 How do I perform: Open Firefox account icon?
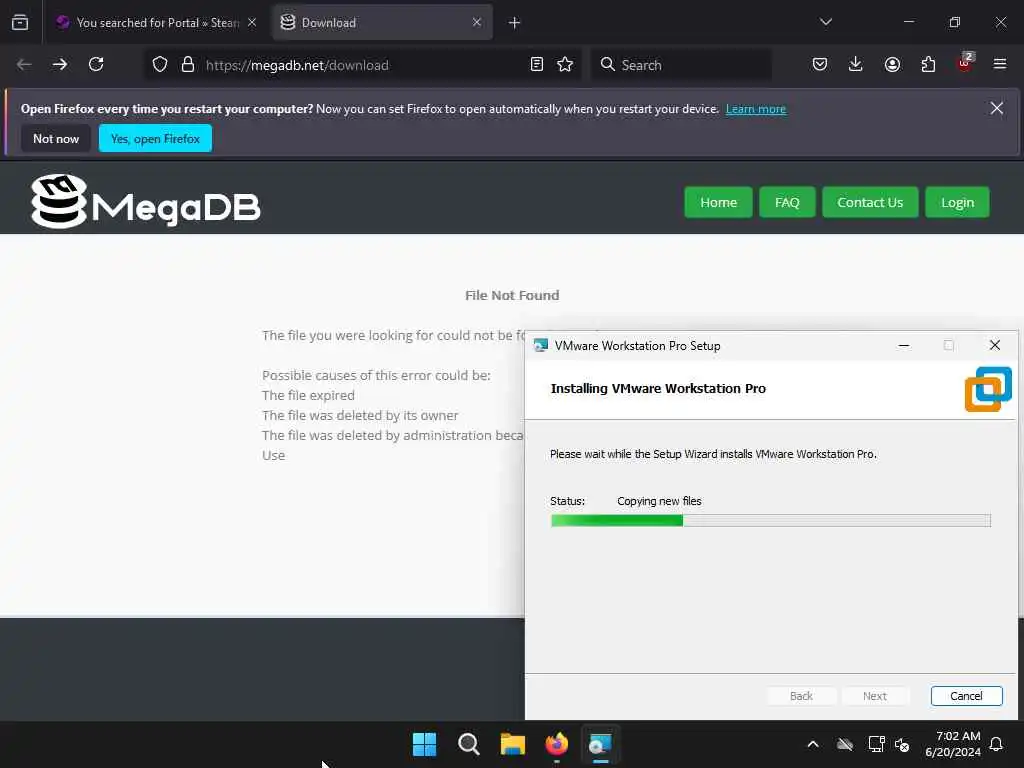coord(892,64)
